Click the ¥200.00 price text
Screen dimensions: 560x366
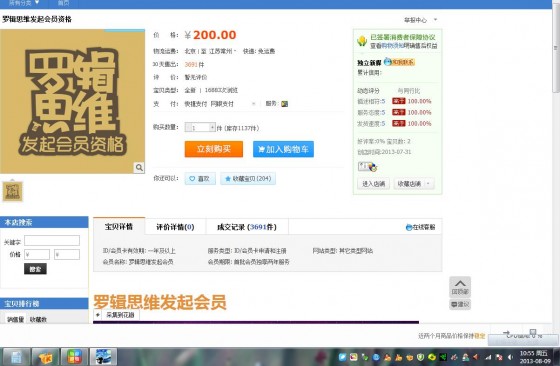(210, 35)
